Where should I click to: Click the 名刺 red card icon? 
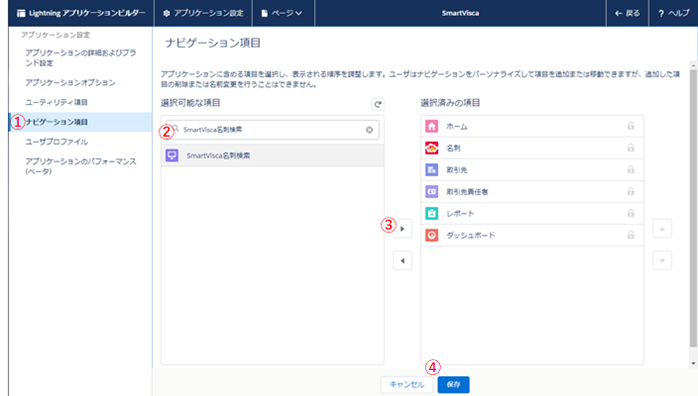(431, 148)
